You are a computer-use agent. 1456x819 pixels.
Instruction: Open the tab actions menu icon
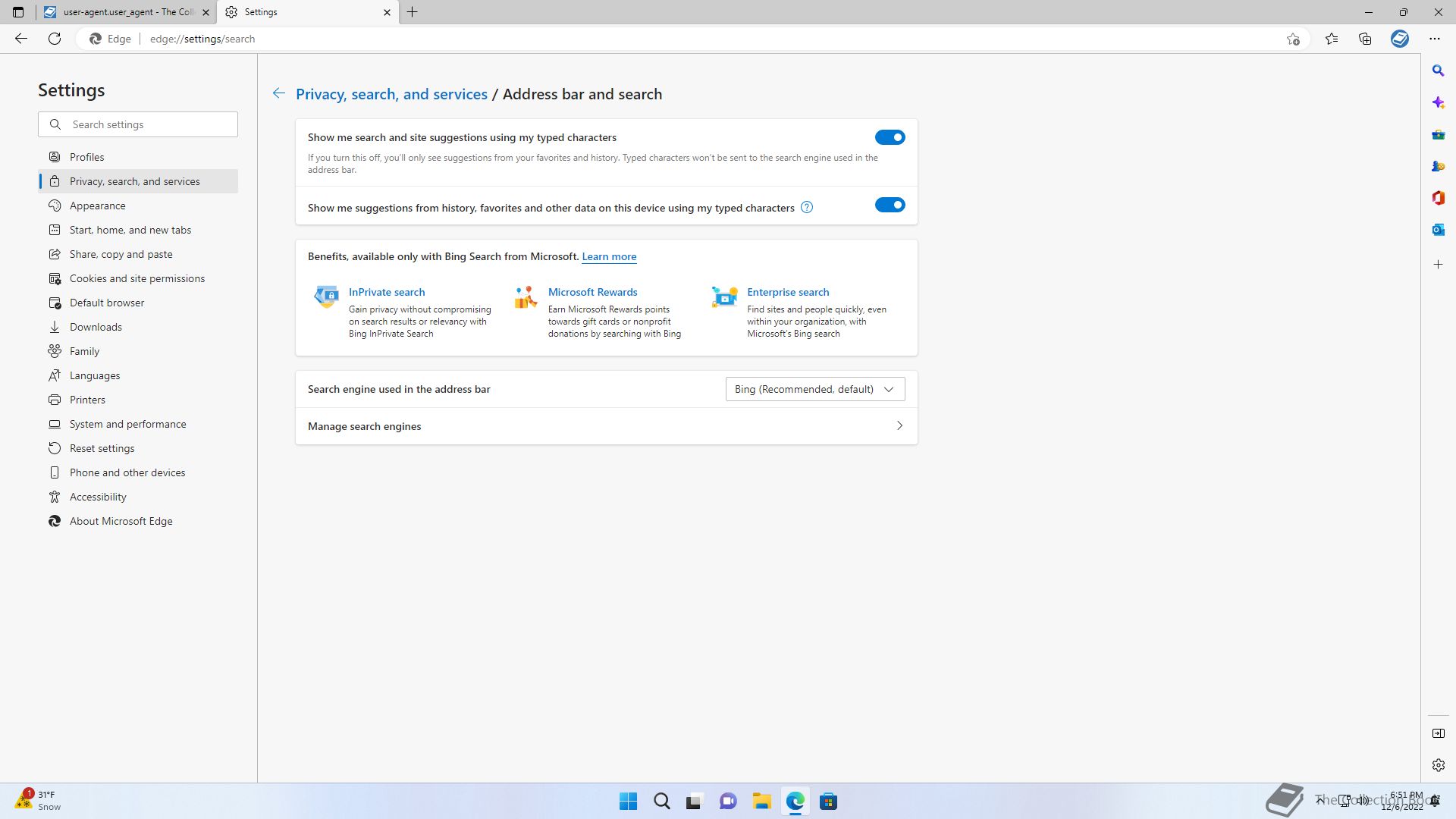18,12
